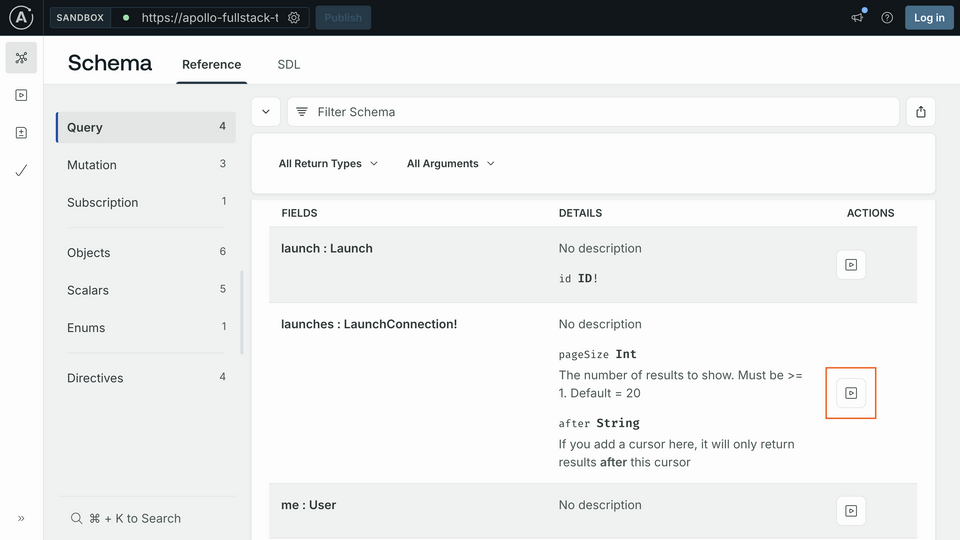This screenshot has height=540, width=960.
Task: Run launch field in Explorer
Action: pos(851,264)
